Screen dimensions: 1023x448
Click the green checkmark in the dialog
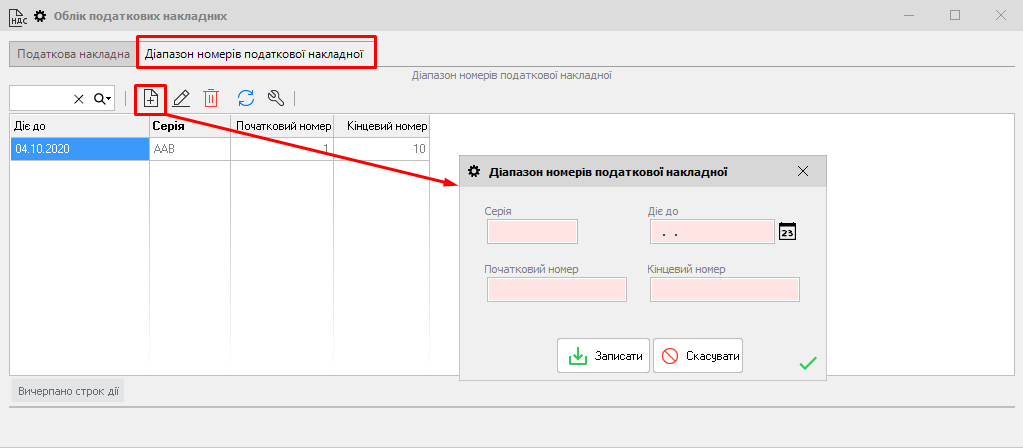pos(808,363)
